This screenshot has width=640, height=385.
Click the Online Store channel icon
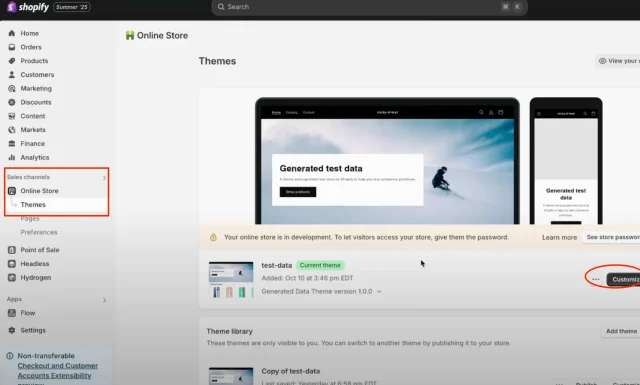[12, 191]
